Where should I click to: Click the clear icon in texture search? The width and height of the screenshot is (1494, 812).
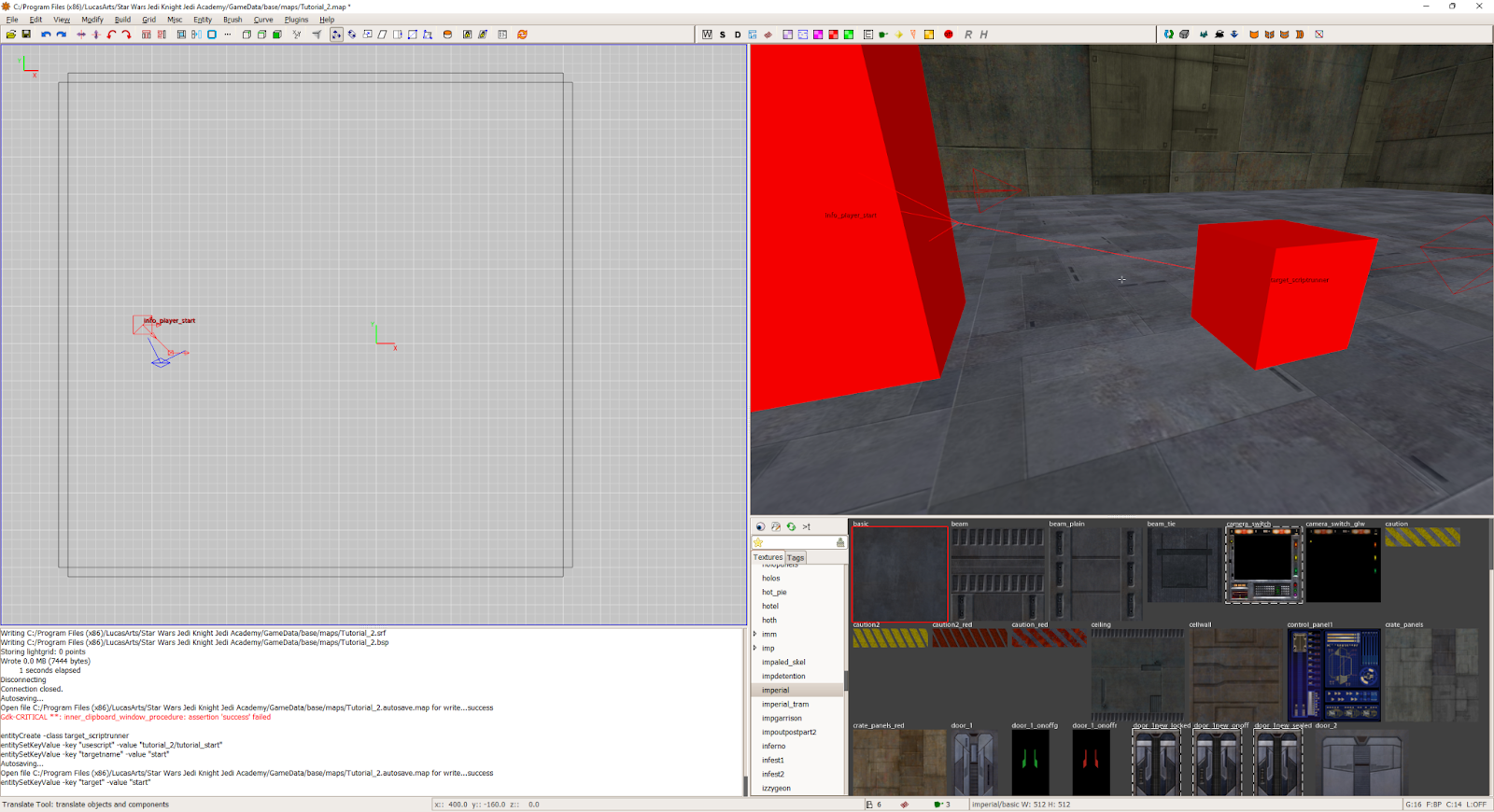click(840, 542)
